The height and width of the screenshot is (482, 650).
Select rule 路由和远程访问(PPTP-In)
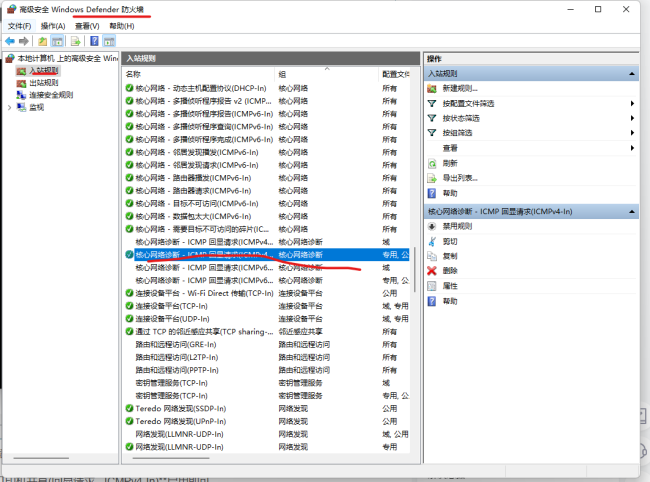click(177, 370)
